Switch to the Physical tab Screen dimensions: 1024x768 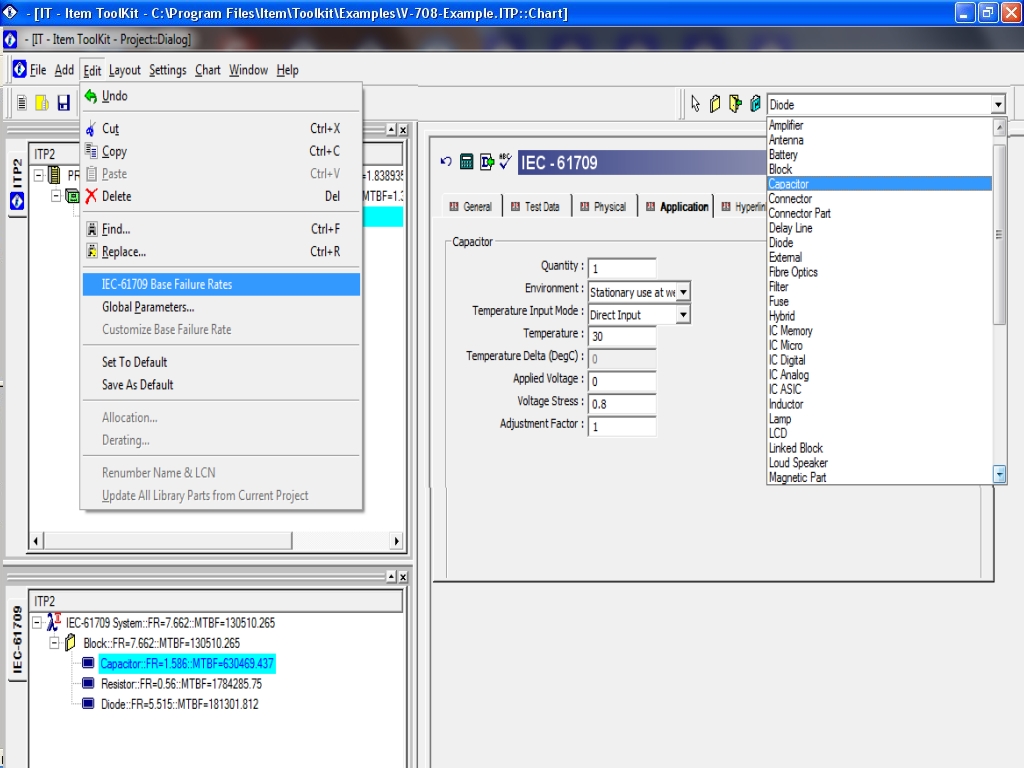pyautogui.click(x=603, y=206)
